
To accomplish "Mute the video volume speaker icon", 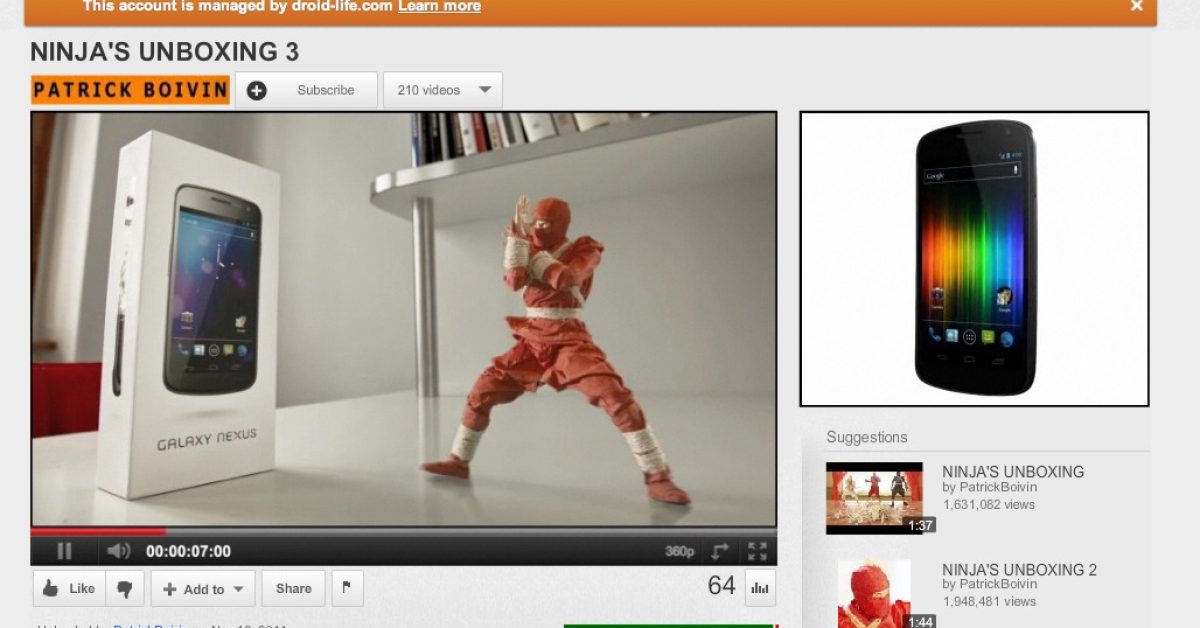I will (x=118, y=551).
